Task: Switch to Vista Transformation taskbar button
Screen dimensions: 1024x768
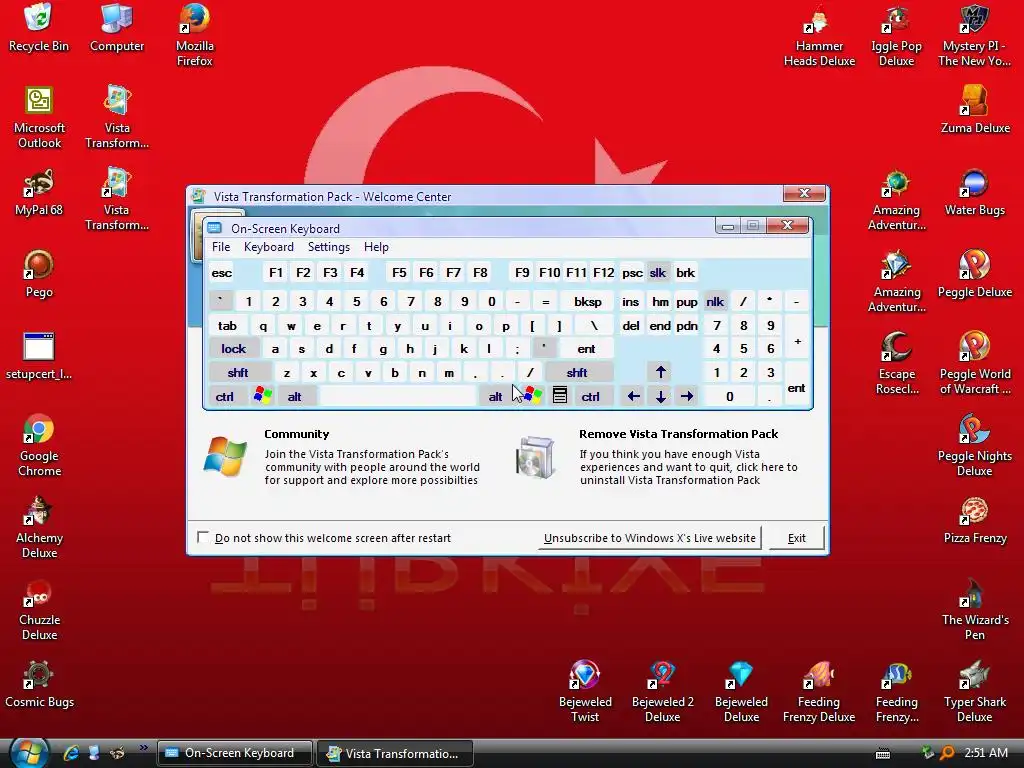Action: pyautogui.click(x=394, y=753)
